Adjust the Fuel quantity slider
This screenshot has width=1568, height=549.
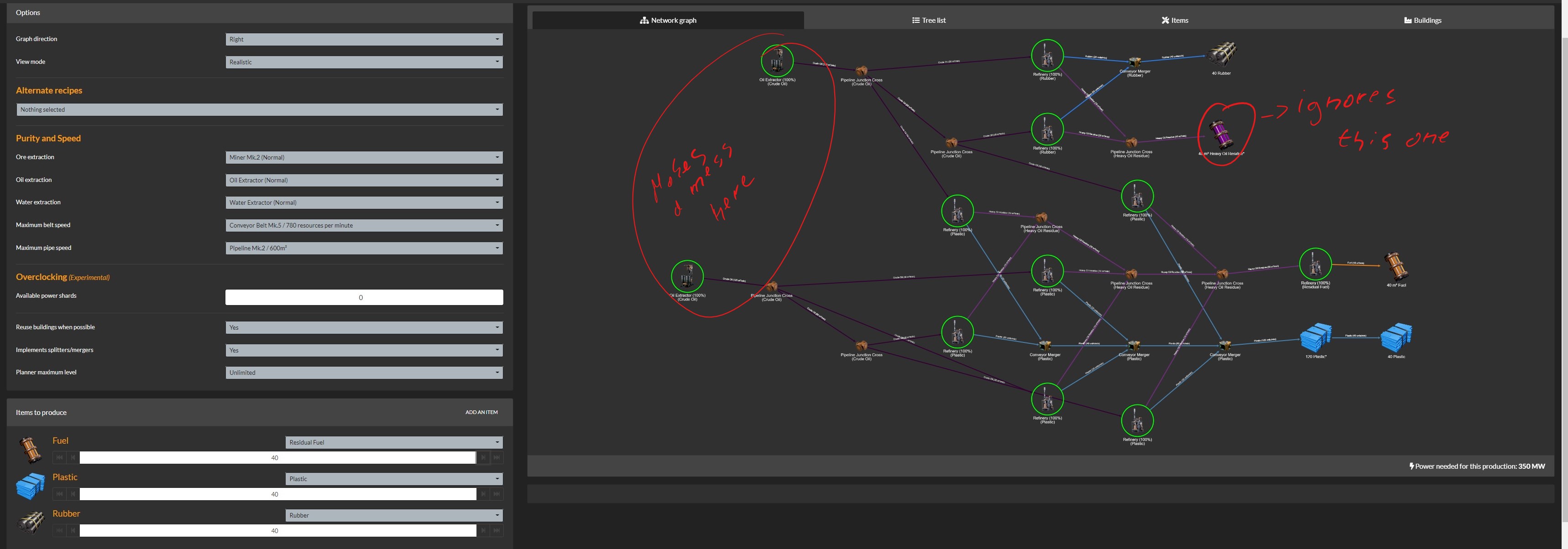tap(277, 457)
